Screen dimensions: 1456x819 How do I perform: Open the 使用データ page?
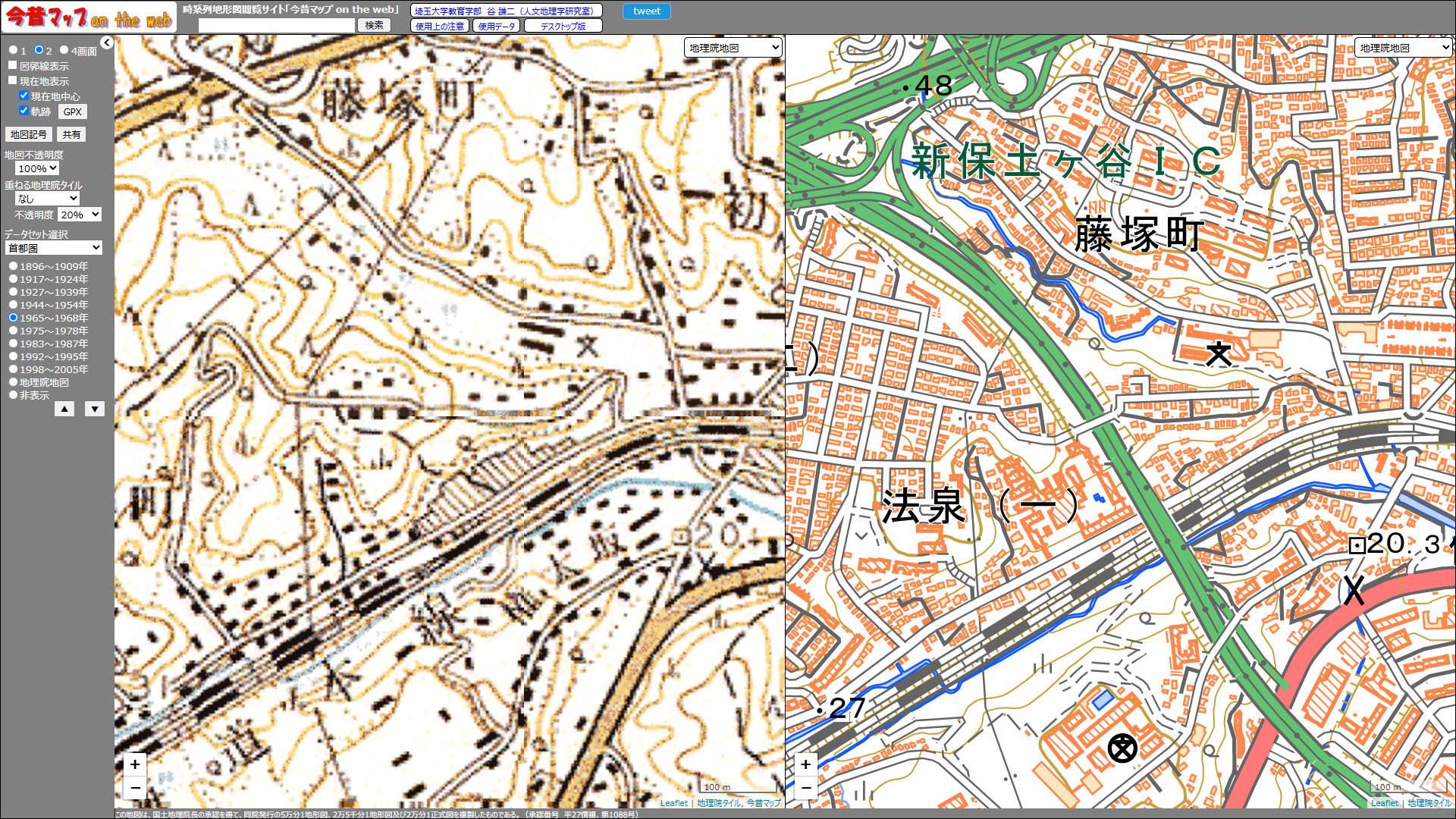(x=497, y=26)
